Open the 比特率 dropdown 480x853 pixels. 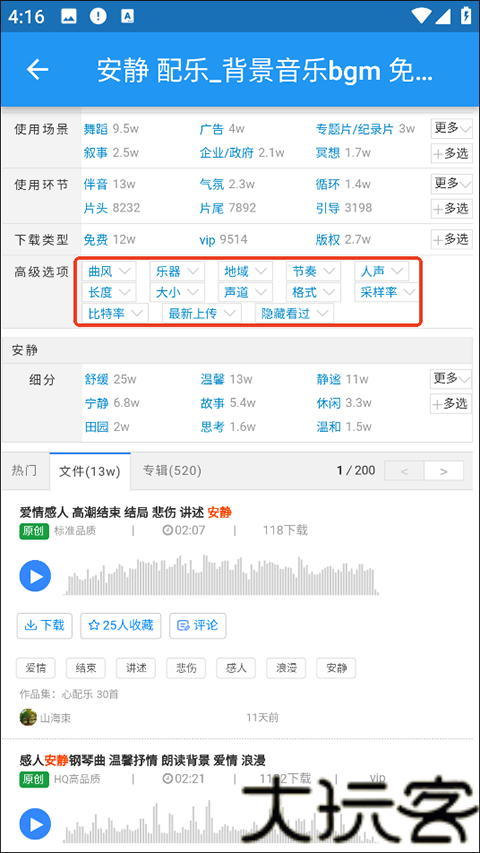pyautogui.click(x=115, y=313)
